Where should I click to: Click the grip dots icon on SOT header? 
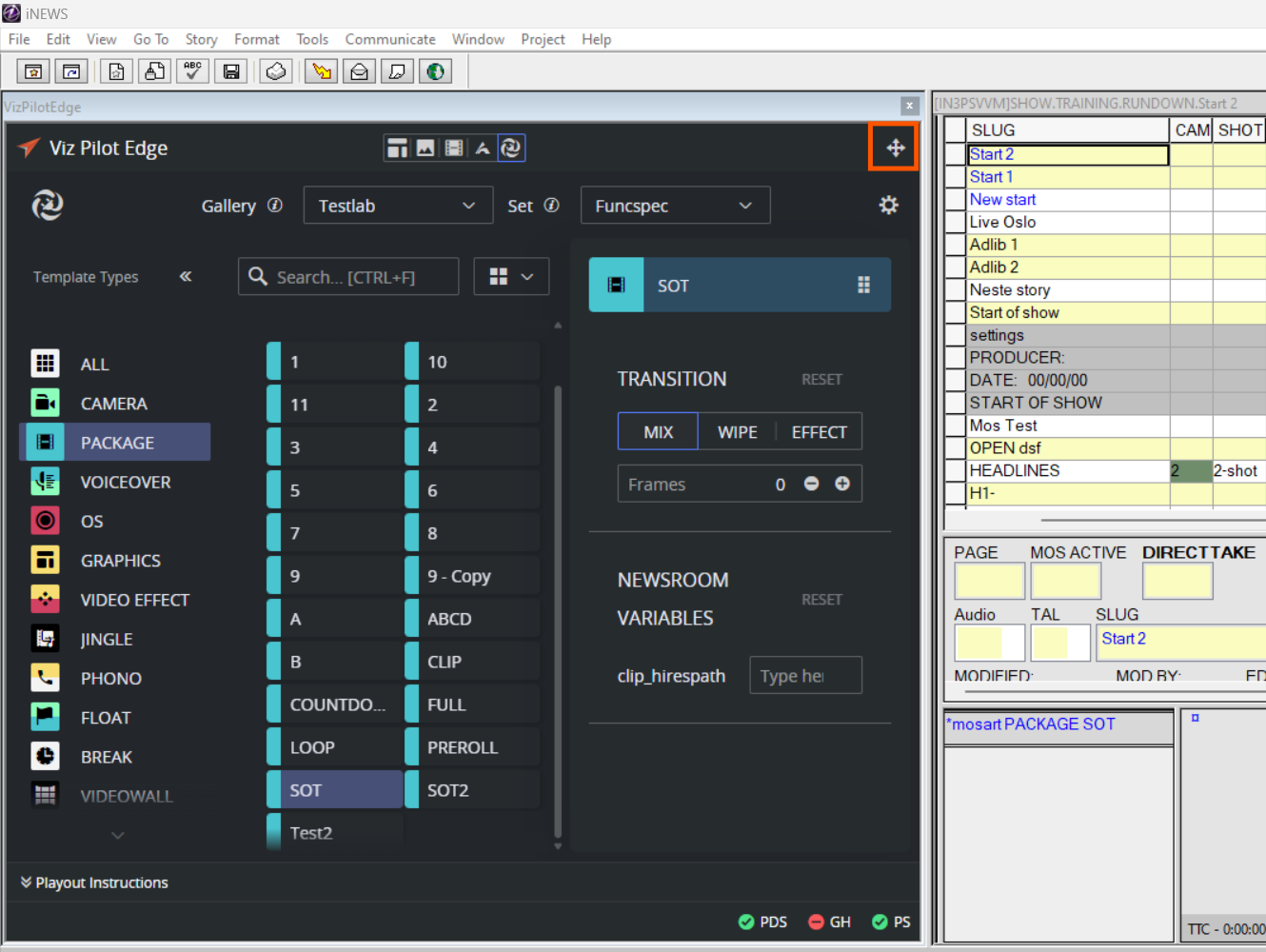[863, 285]
